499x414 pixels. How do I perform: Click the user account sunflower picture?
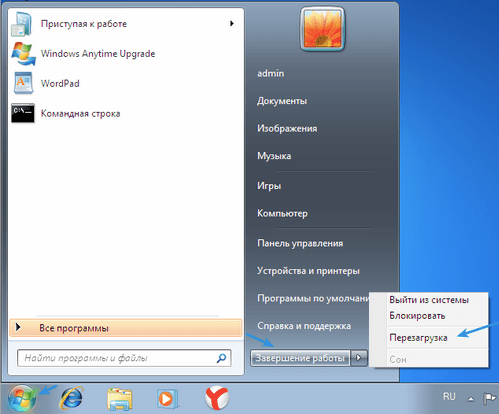[x=322, y=29]
